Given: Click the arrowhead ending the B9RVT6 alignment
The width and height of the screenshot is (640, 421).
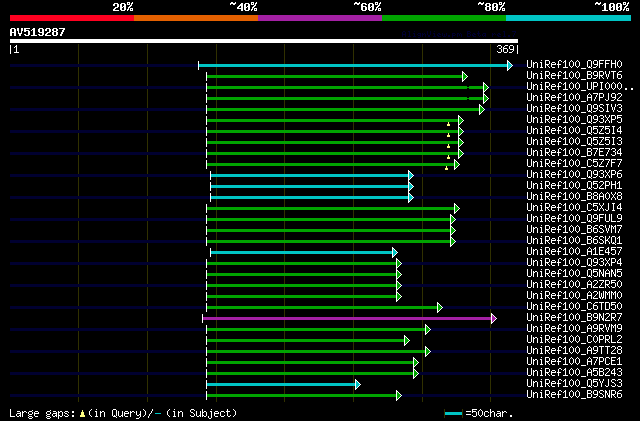Looking at the screenshot, I should click(x=465, y=76).
